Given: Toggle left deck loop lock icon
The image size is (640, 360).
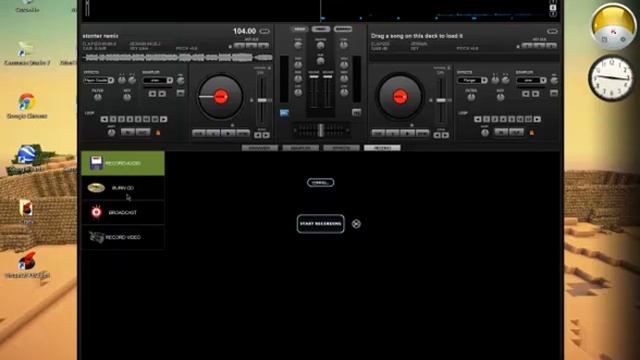Looking at the screenshot, I should [158, 133].
